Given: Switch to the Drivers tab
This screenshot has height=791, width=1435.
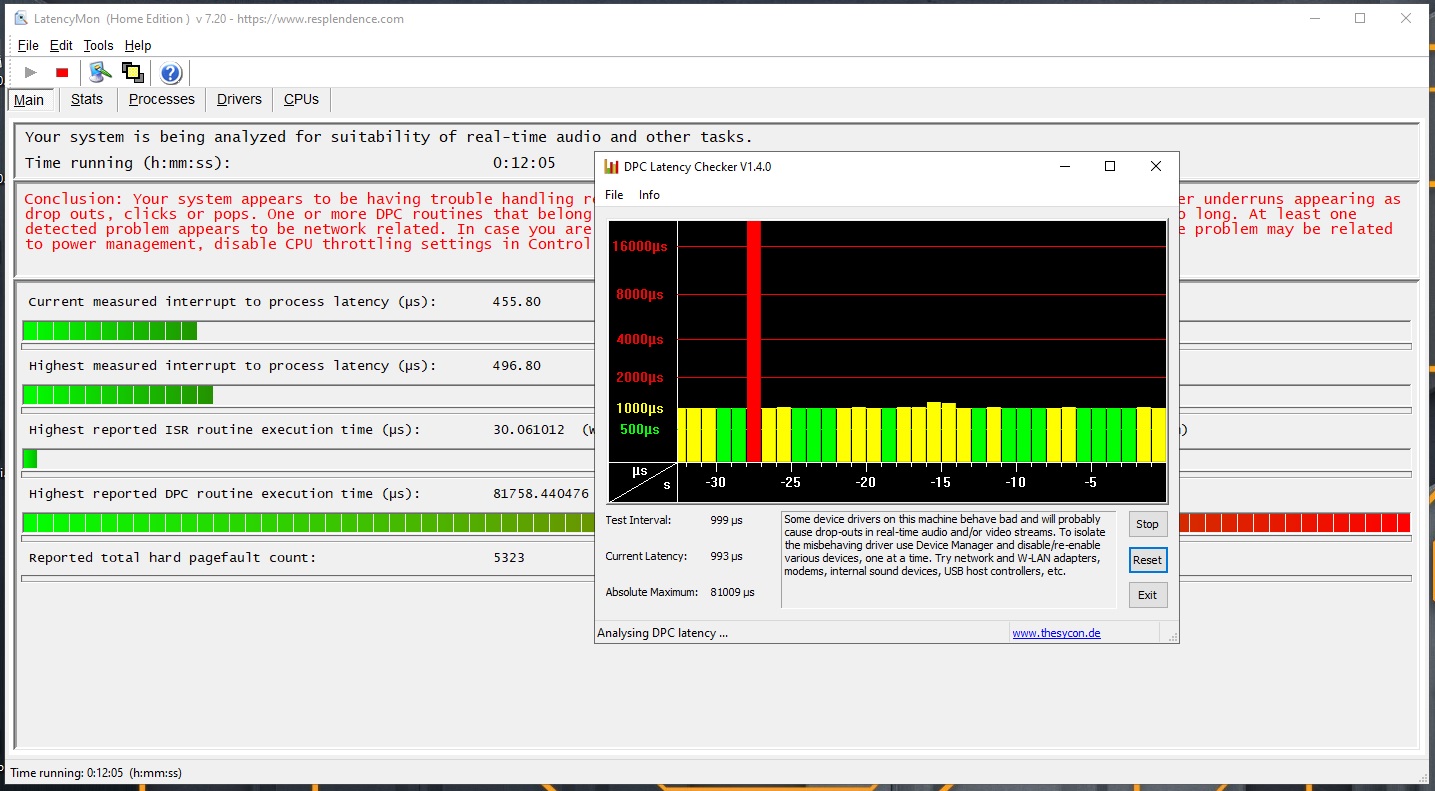Looking at the screenshot, I should 239,99.
